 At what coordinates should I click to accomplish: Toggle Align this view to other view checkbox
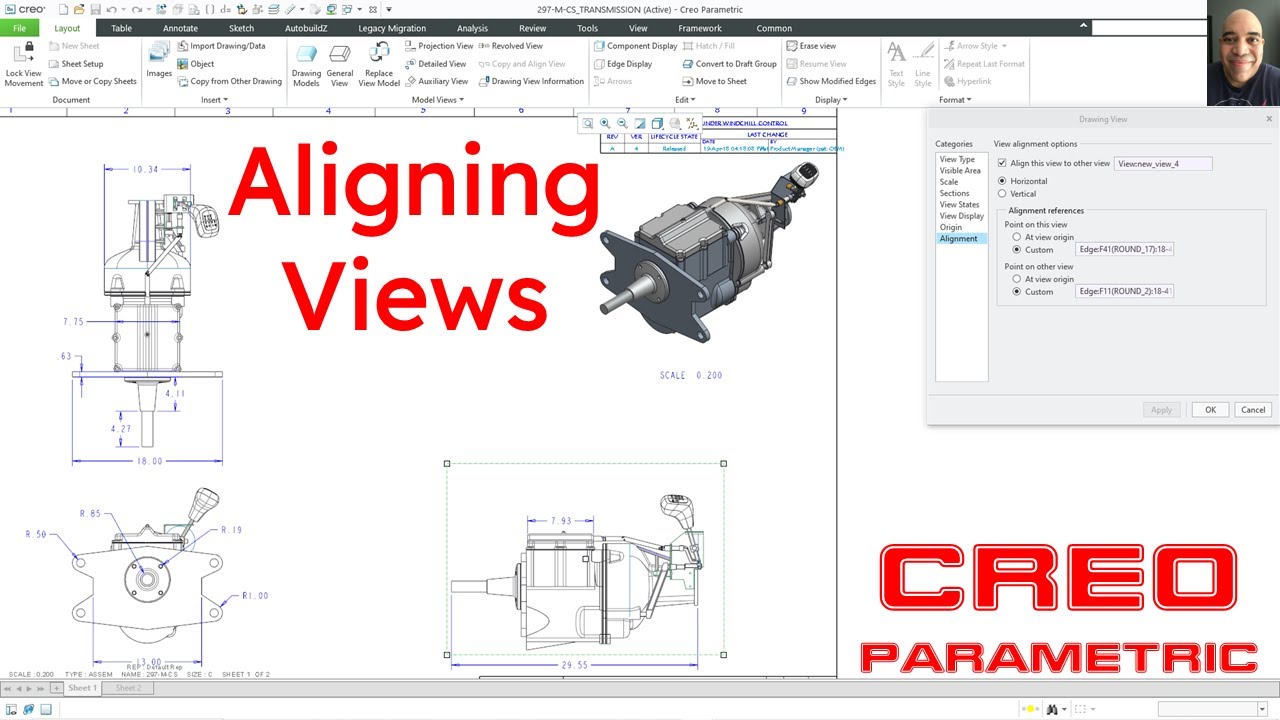coord(1002,163)
